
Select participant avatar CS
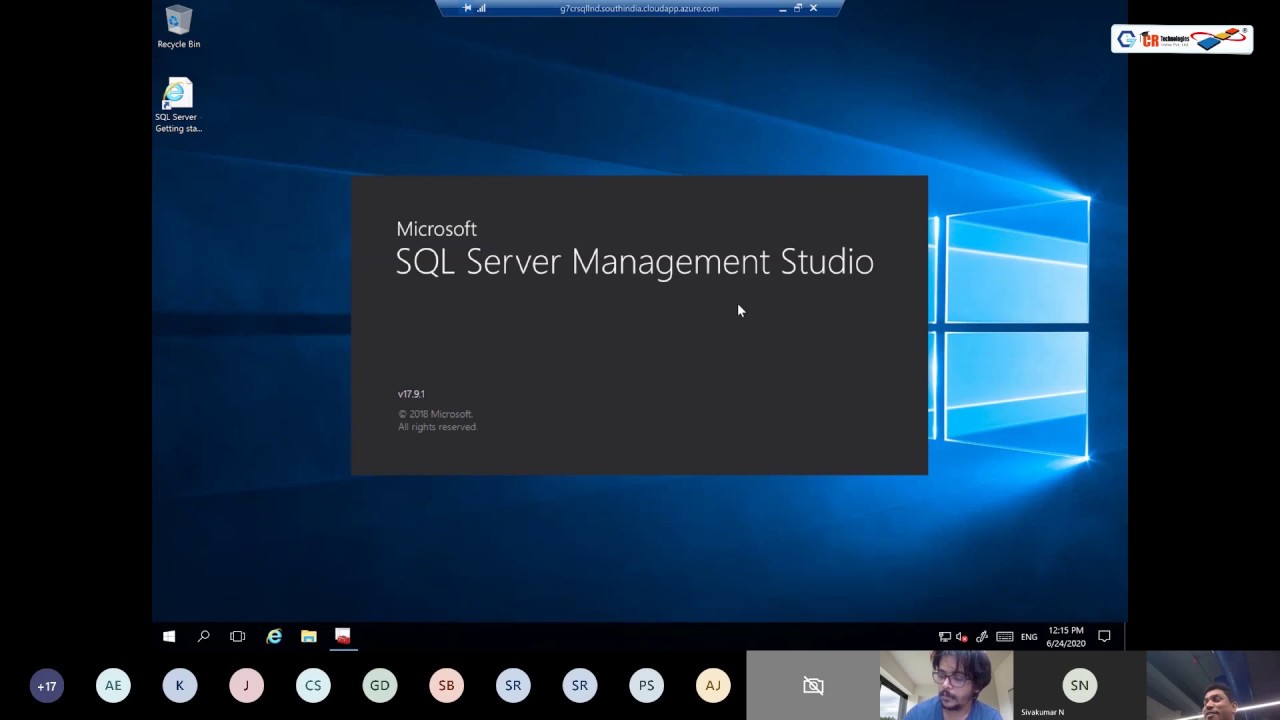pos(313,686)
